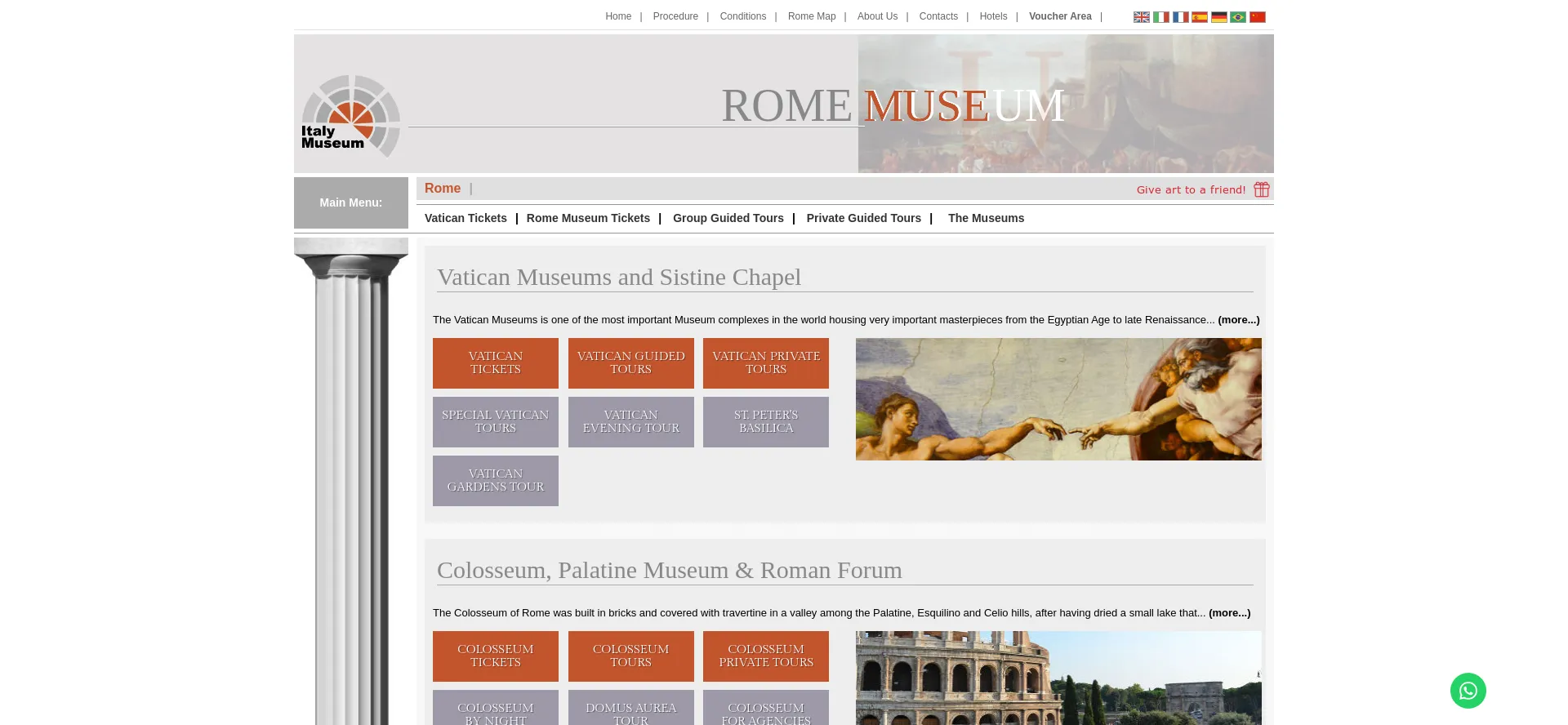Viewport: 1568px width, 725px height.
Task: Click Special Vatican Tours button
Action: pyautogui.click(x=496, y=422)
